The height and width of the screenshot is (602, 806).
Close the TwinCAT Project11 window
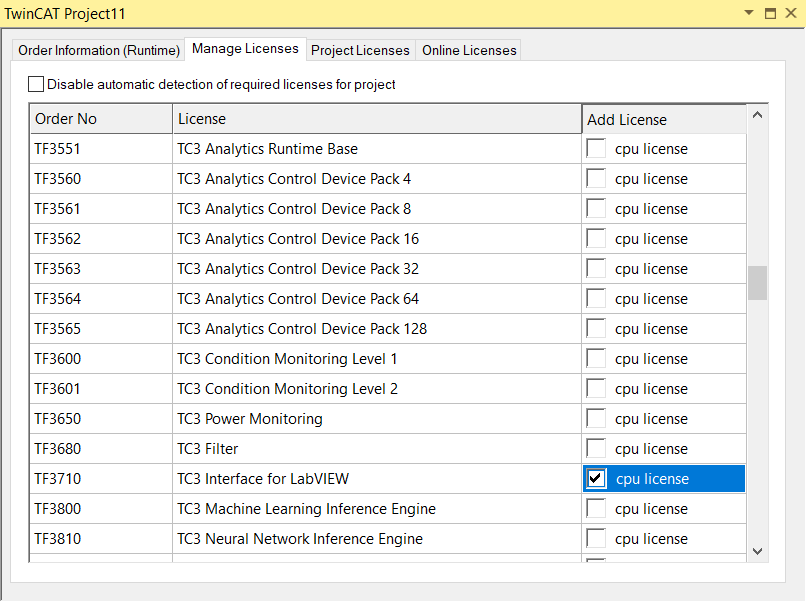pyautogui.click(x=791, y=13)
